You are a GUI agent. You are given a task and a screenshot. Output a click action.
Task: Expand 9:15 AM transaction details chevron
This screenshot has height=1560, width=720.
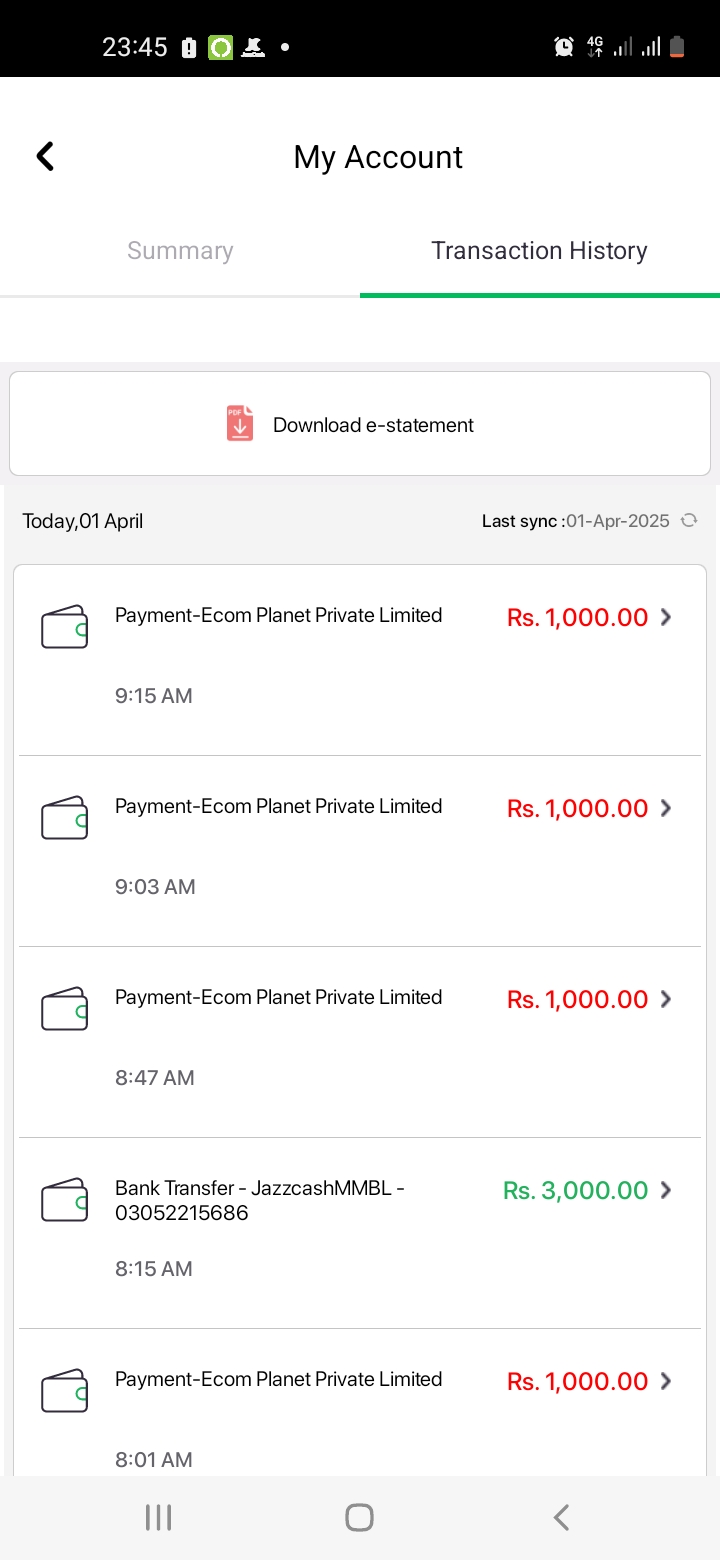tap(666, 617)
